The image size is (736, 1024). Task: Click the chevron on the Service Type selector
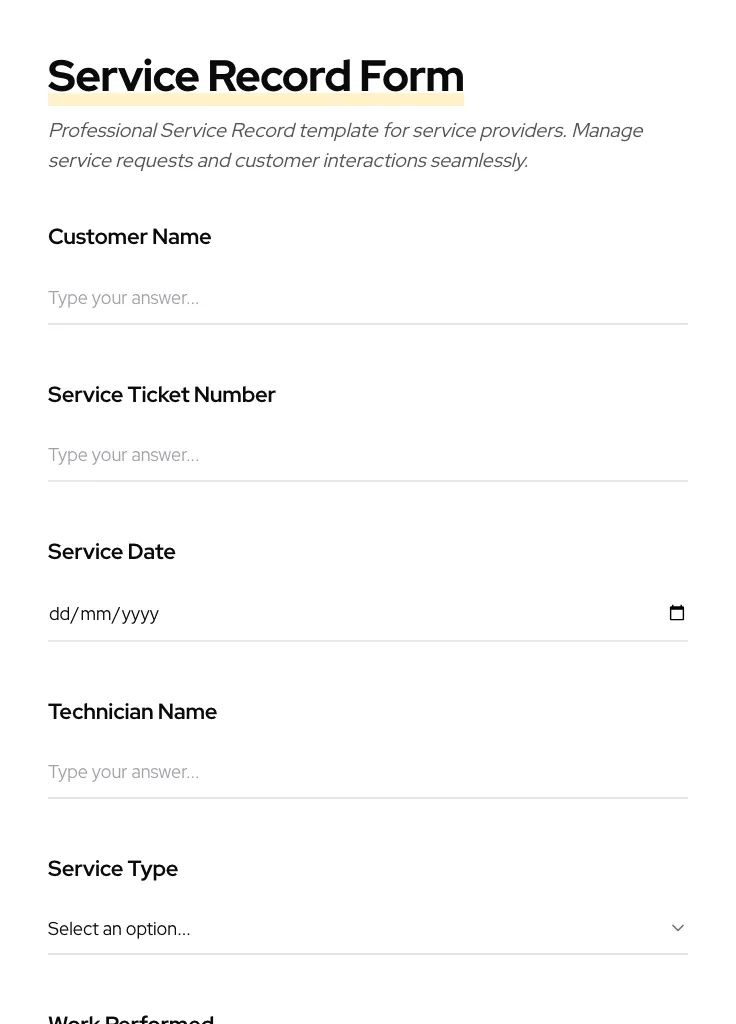tap(677, 928)
